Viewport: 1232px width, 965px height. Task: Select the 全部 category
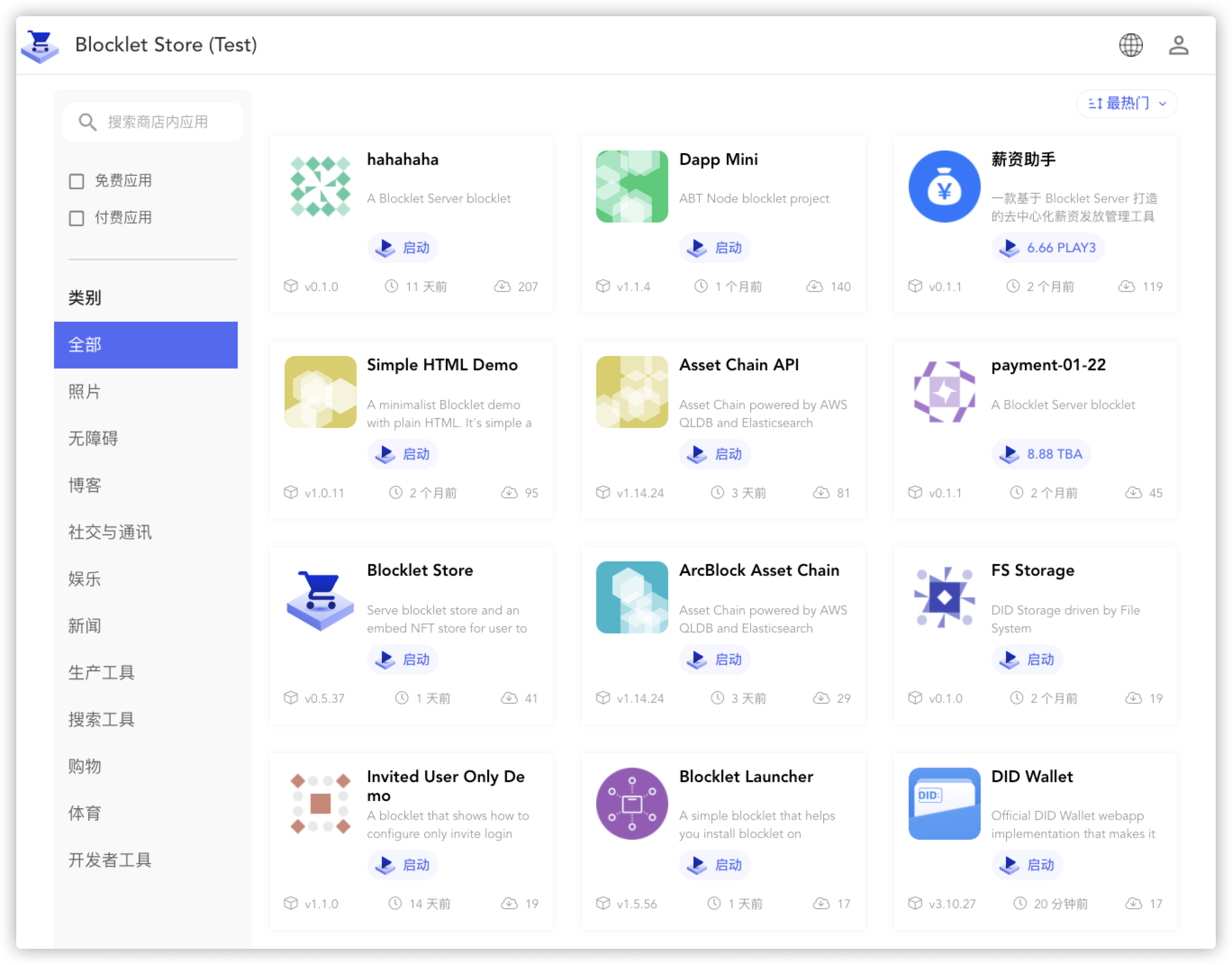tap(146, 345)
